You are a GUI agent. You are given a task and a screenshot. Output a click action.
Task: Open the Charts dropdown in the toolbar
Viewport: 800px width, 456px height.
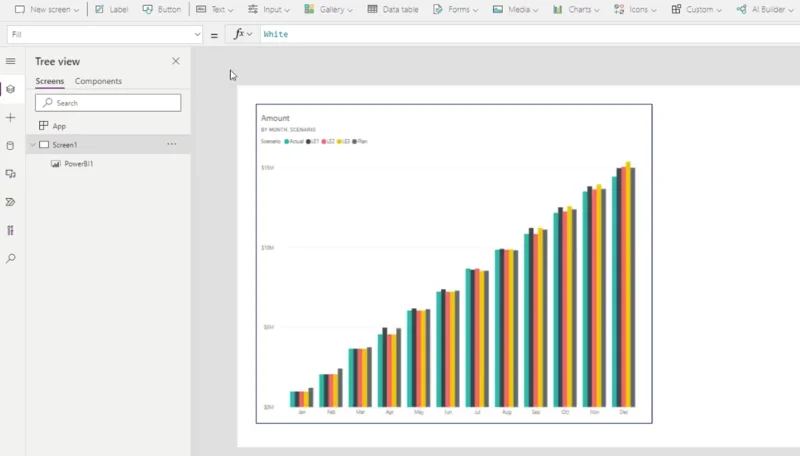click(576, 9)
